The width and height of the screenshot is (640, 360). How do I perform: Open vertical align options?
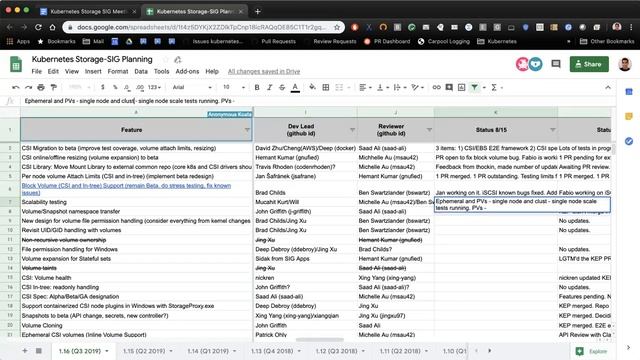pos(382,87)
